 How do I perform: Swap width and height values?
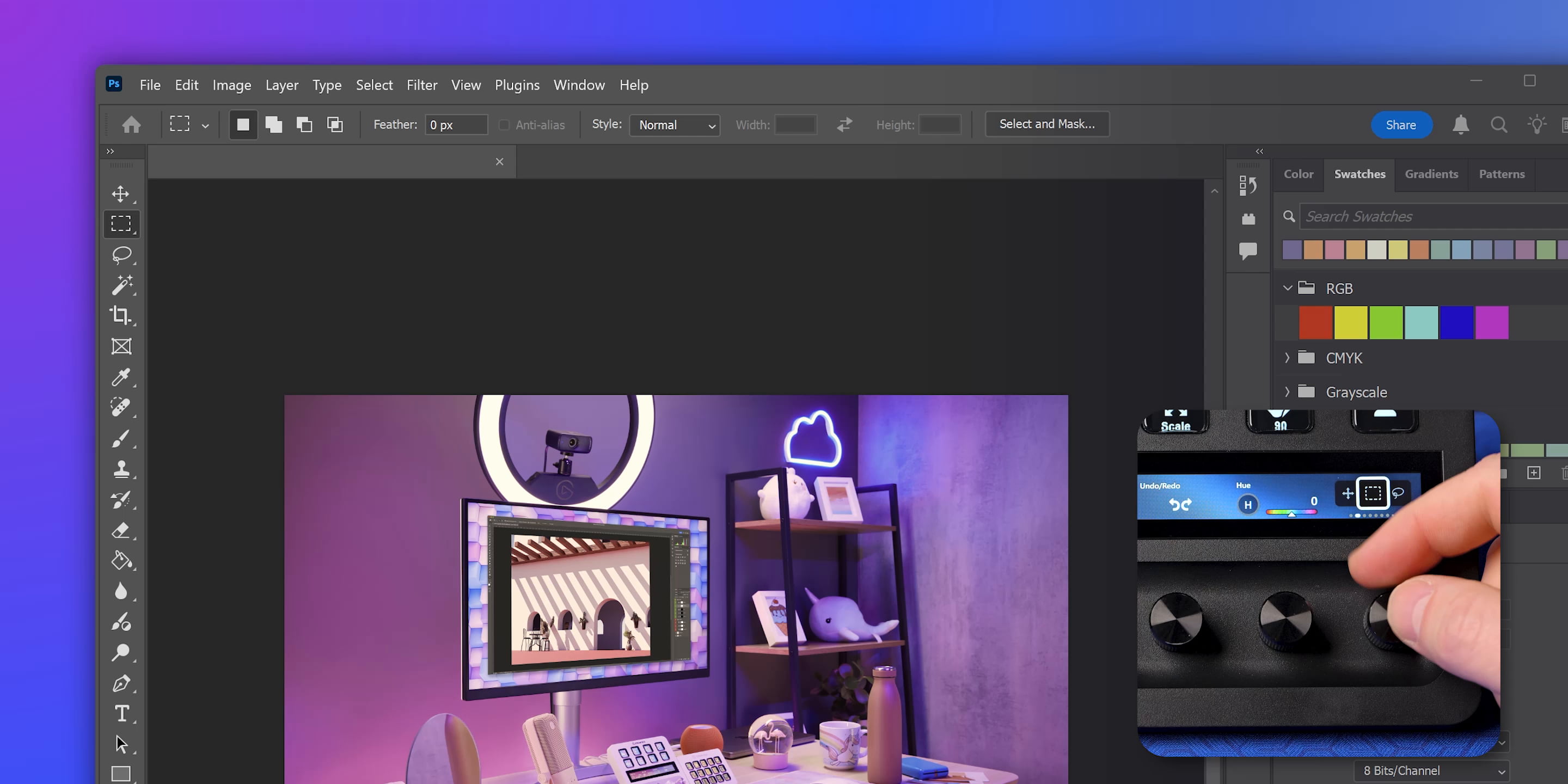tap(844, 125)
